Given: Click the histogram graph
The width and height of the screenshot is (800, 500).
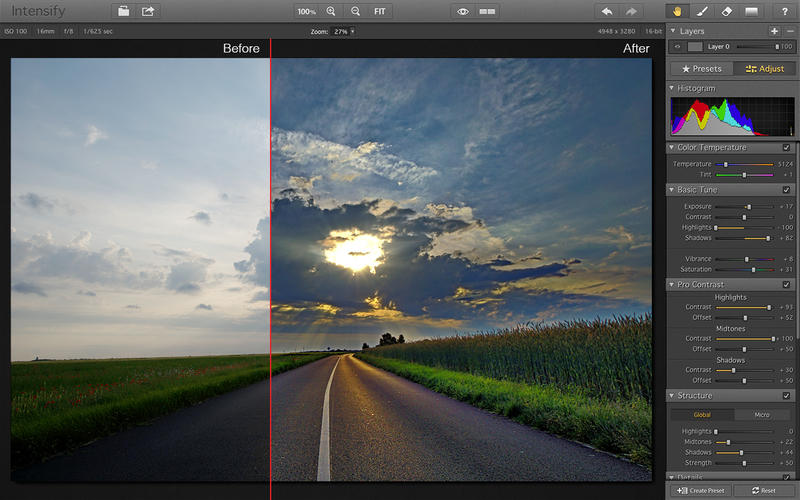Looking at the screenshot, I should pos(732,116).
